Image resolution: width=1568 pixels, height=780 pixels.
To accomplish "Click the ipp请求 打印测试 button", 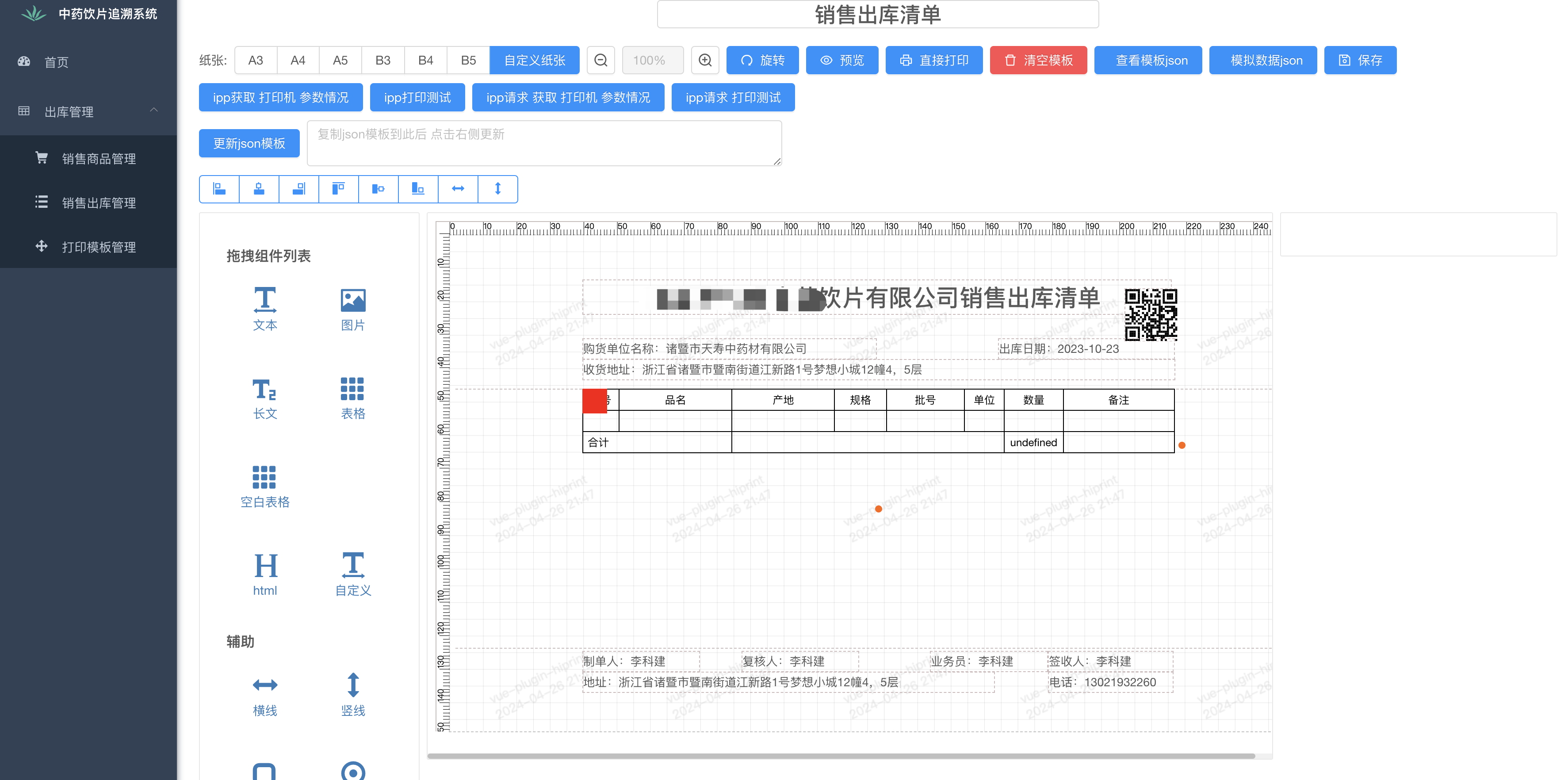I will pyautogui.click(x=733, y=97).
